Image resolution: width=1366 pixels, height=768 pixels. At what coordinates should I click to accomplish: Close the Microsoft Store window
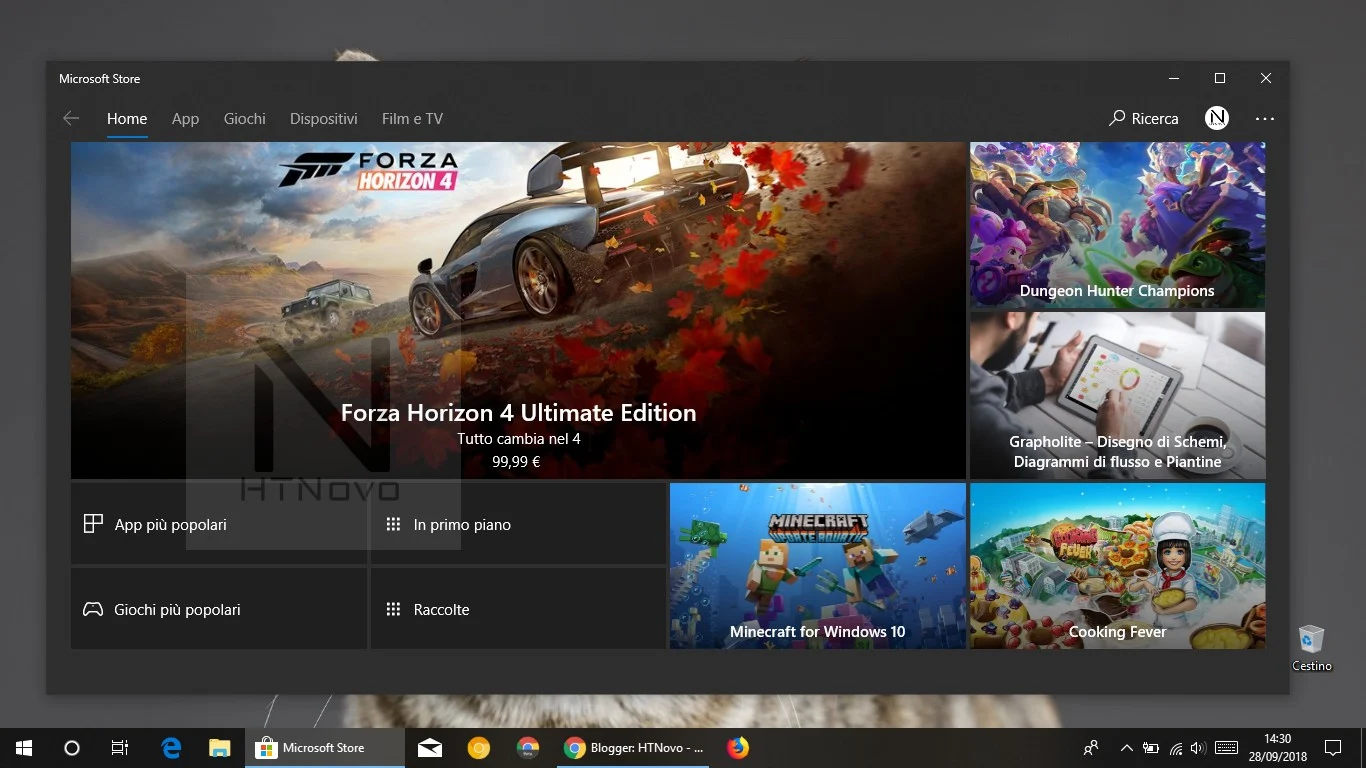point(1266,78)
